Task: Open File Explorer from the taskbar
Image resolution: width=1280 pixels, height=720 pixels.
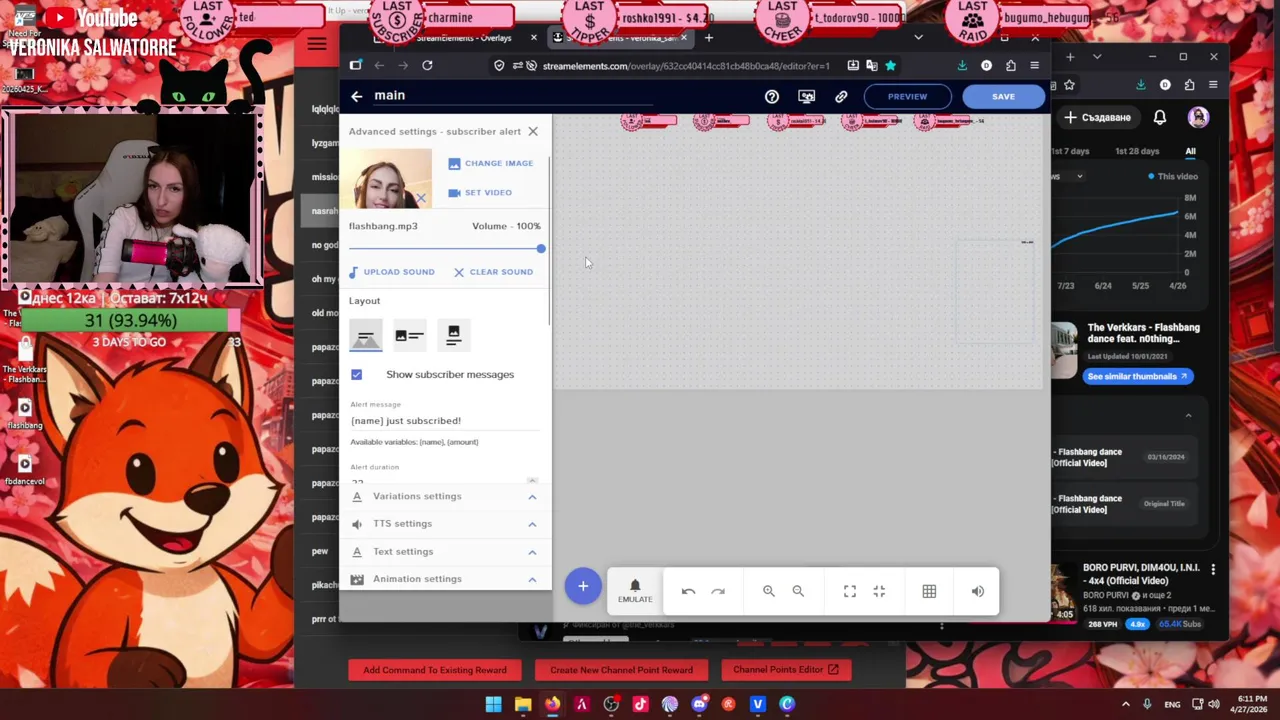Action: (523, 704)
